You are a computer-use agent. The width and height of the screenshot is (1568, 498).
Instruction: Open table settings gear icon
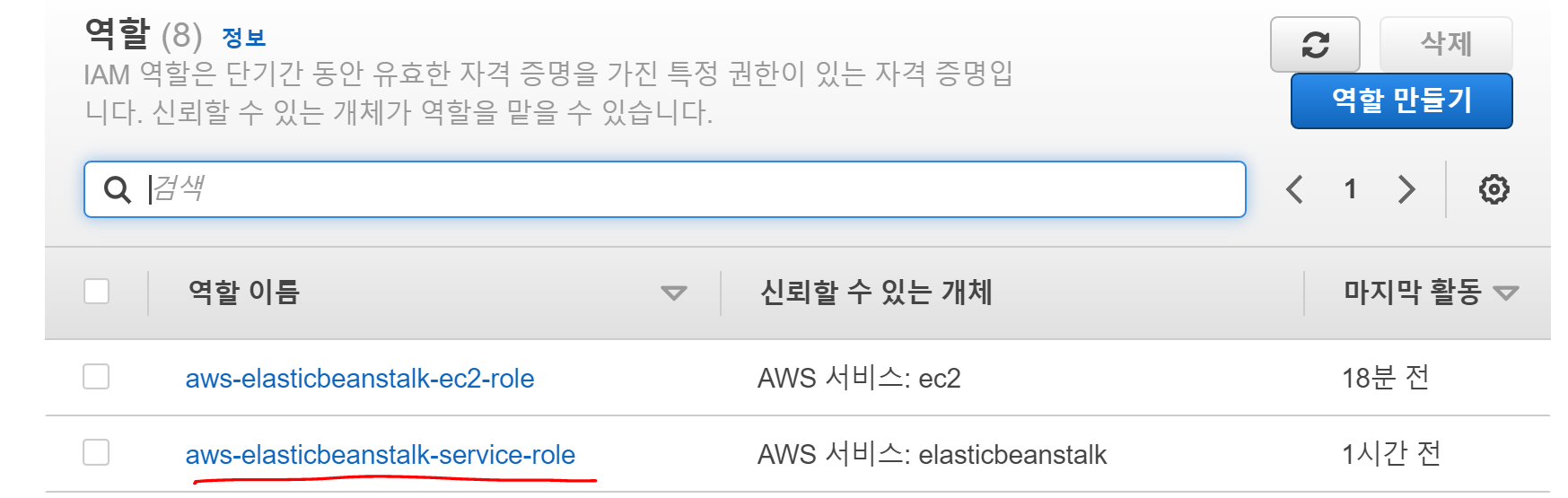tap(1494, 189)
